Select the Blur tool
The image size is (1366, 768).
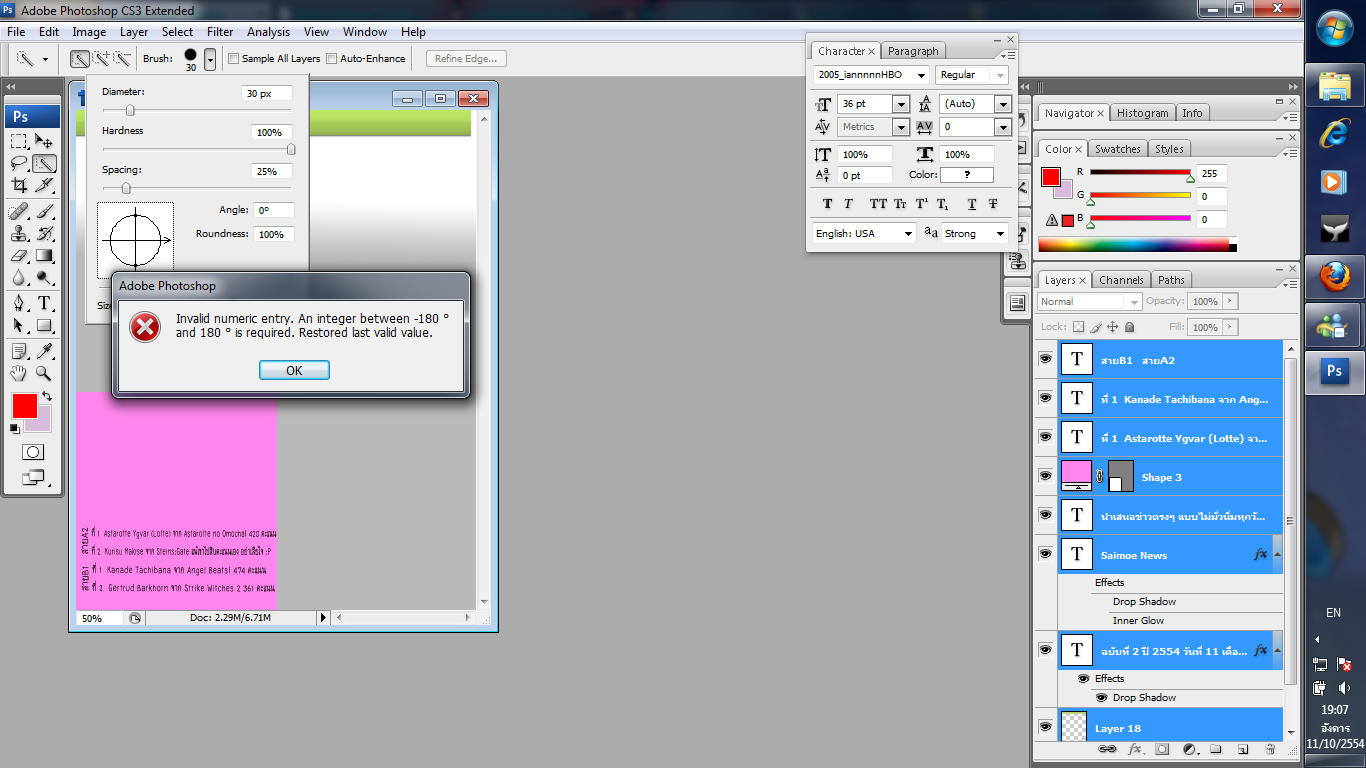(19, 277)
